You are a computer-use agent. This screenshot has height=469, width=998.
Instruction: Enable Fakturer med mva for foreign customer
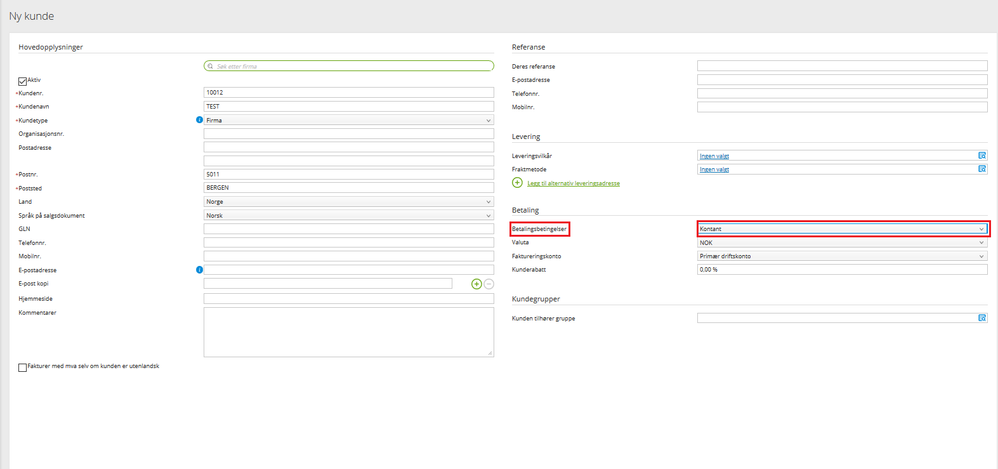(x=23, y=367)
